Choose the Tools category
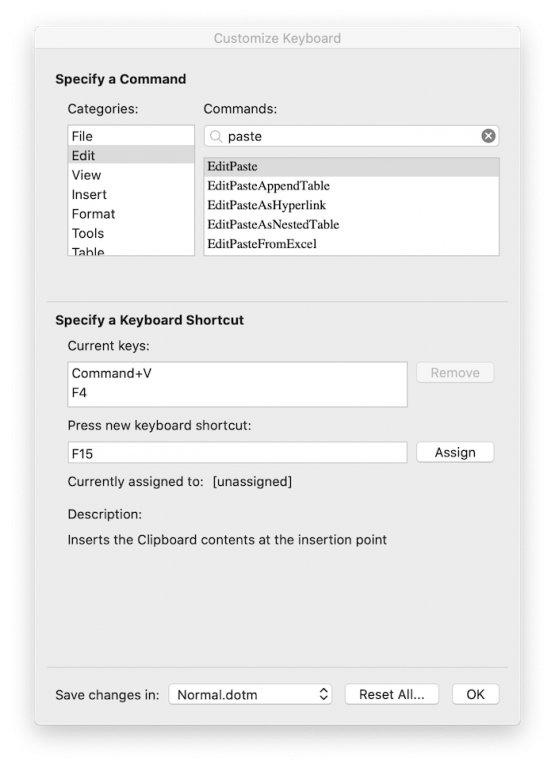 pyautogui.click(x=131, y=233)
